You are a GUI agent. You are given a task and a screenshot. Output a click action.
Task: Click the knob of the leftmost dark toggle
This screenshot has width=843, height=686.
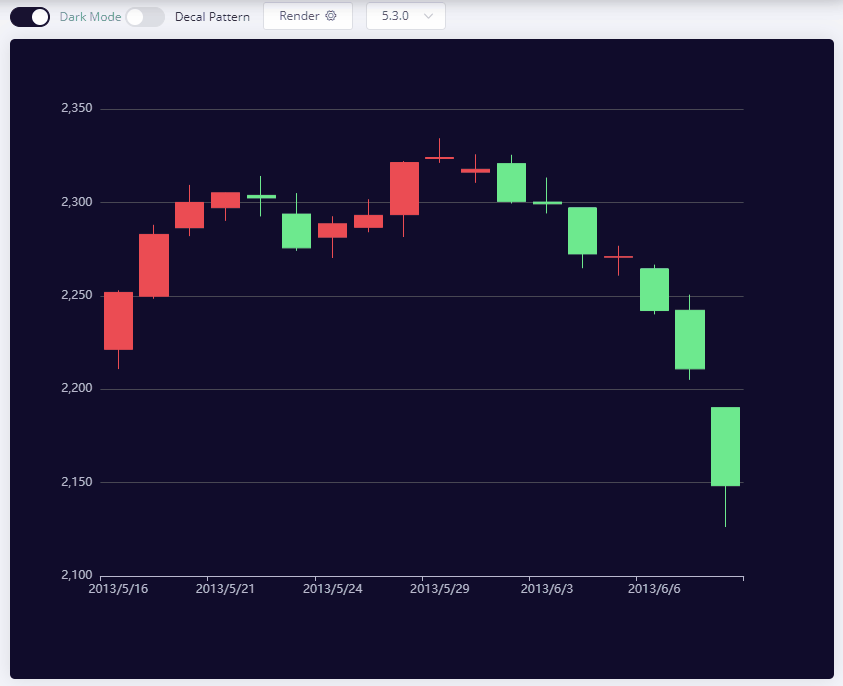pos(38,16)
